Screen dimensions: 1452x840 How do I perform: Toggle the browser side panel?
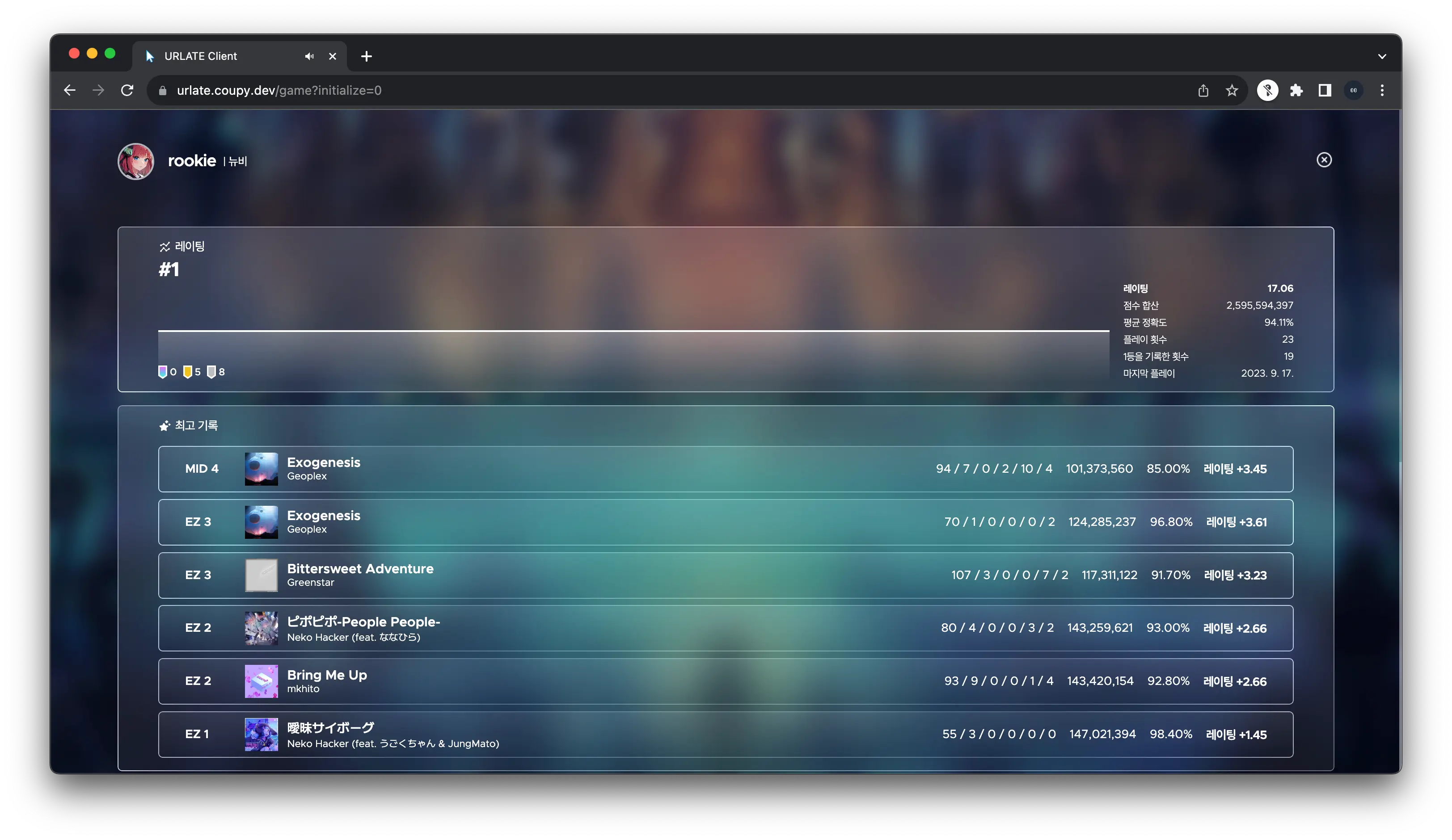coord(1325,90)
